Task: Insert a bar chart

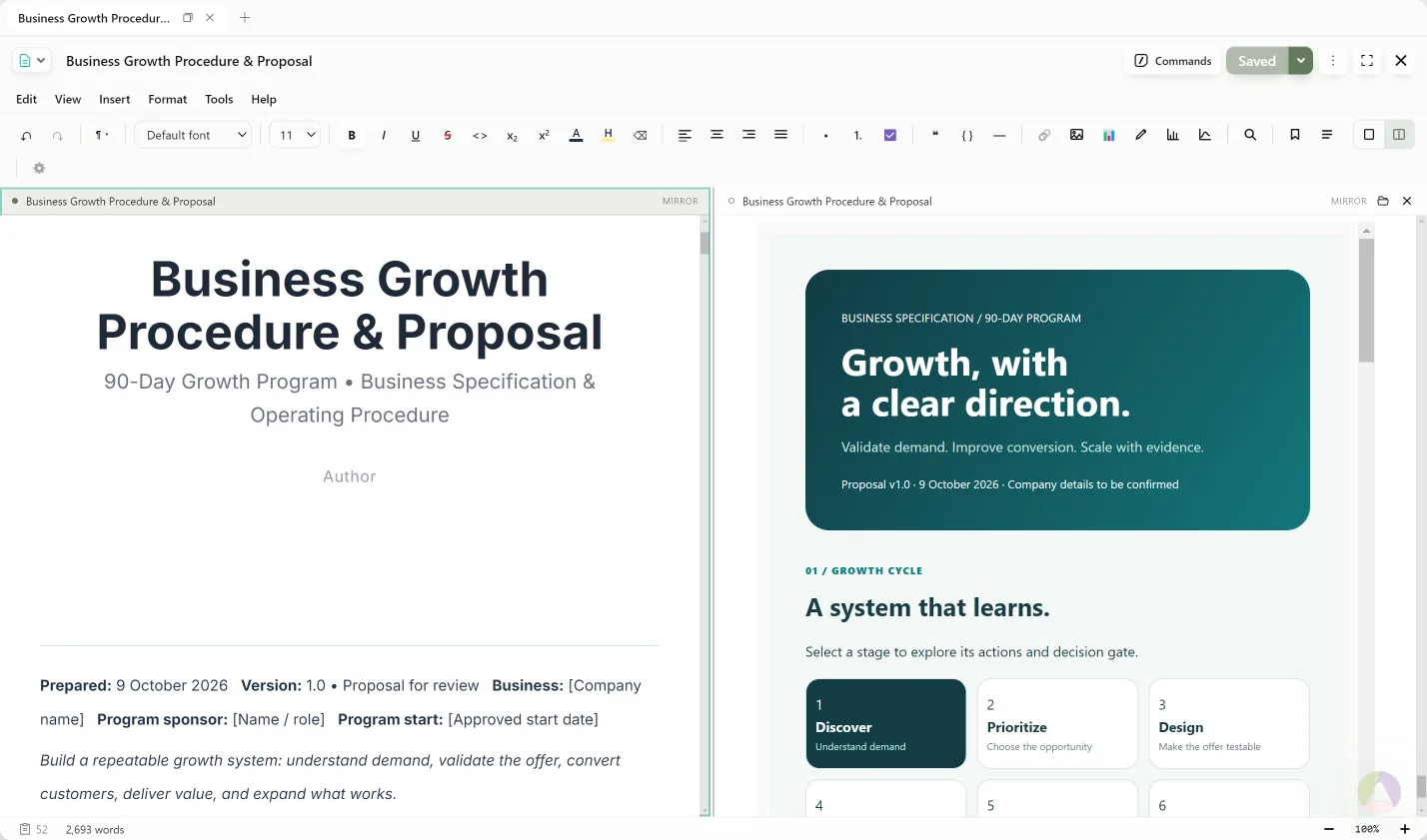Action: [x=1172, y=135]
